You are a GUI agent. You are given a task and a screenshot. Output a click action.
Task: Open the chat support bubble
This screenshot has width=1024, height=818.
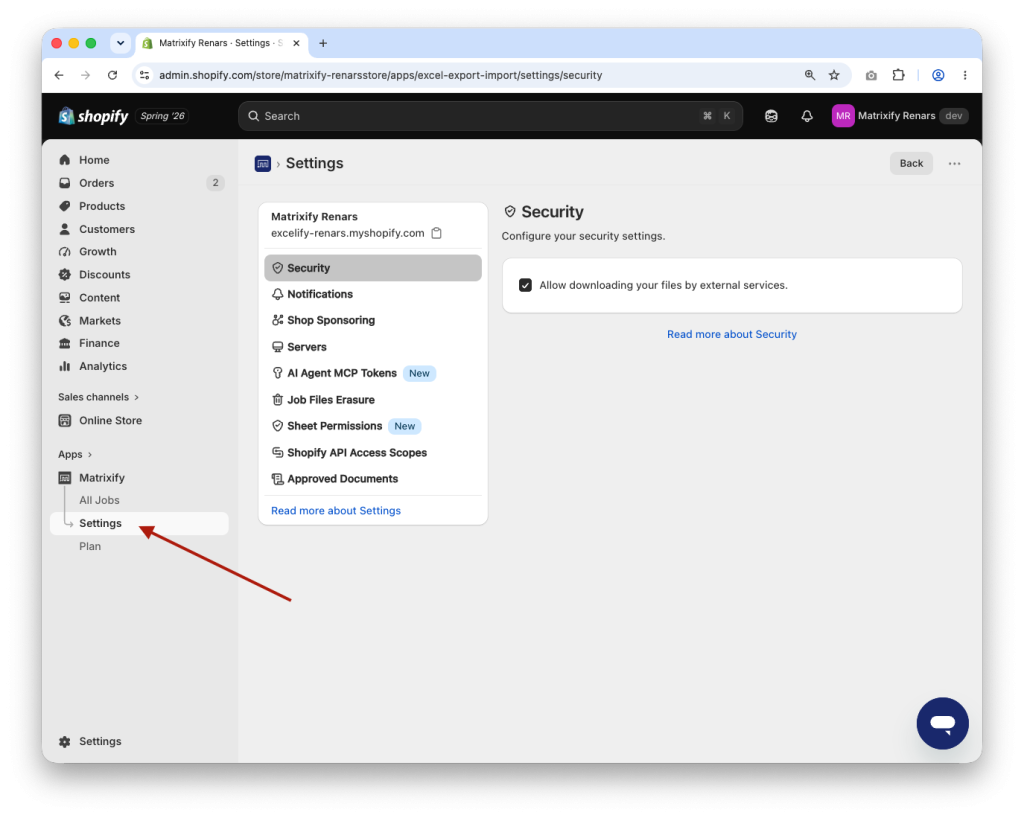942,723
